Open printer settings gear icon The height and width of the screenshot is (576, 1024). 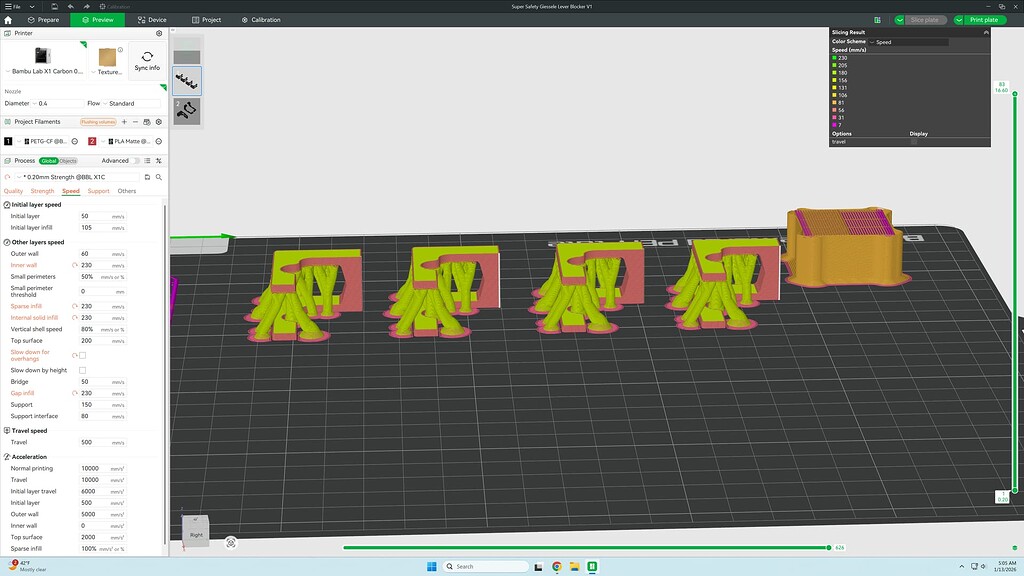159,33
